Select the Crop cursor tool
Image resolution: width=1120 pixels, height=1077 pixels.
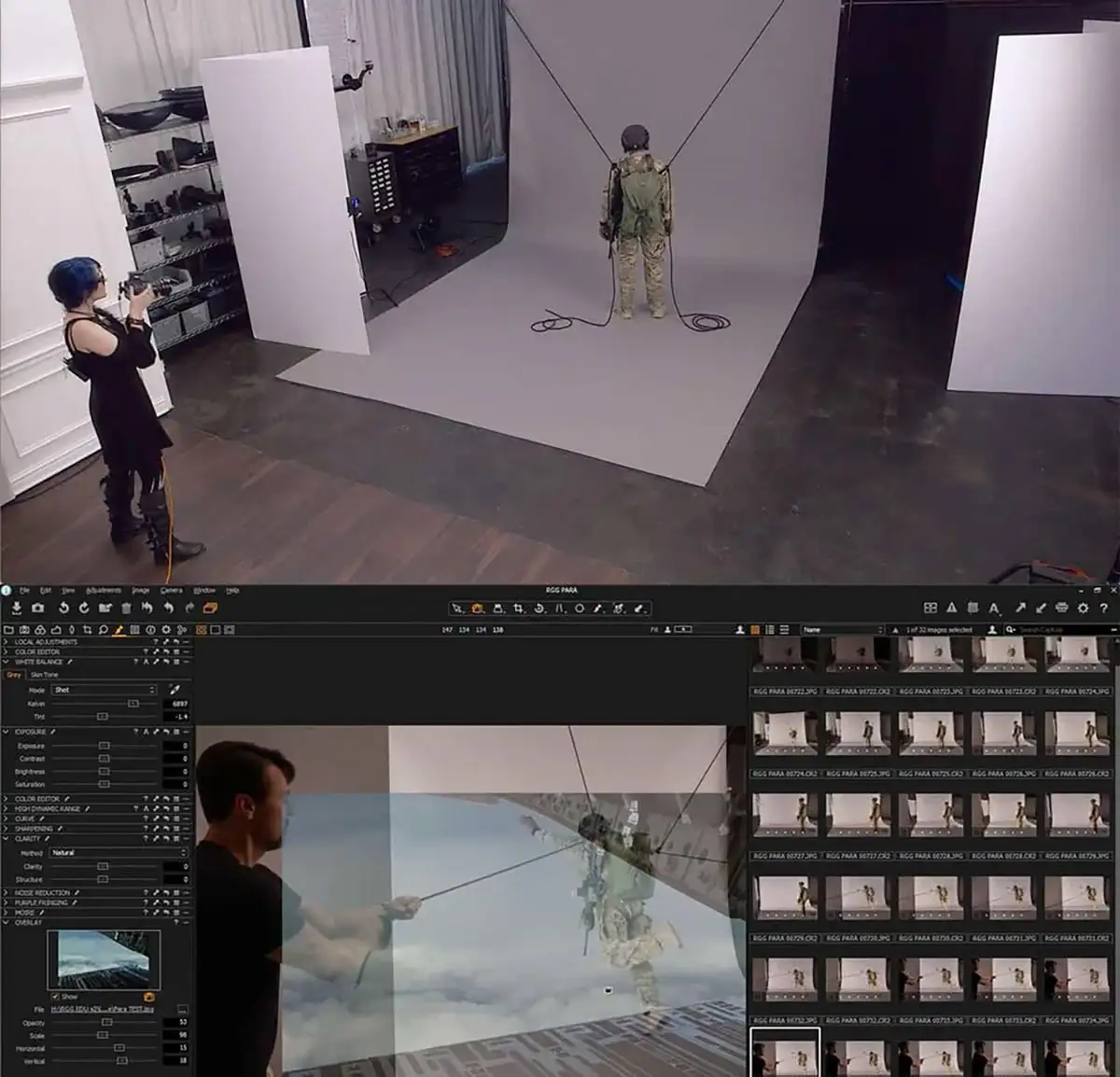pyautogui.click(x=519, y=608)
